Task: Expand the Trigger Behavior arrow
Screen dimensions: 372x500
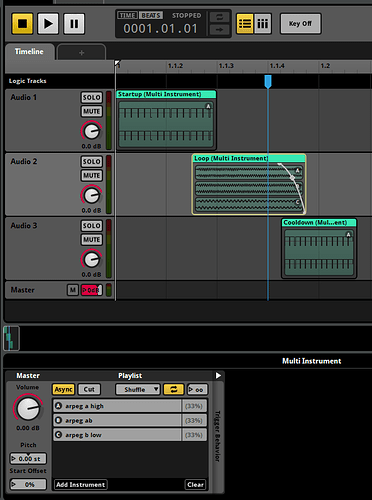Action: [218, 376]
